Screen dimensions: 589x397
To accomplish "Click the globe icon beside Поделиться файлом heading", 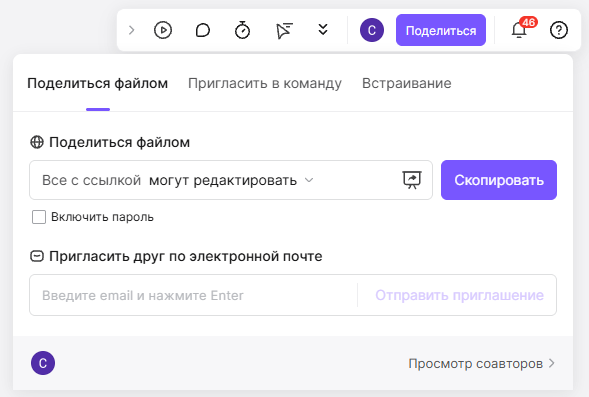I will pyautogui.click(x=37, y=142).
